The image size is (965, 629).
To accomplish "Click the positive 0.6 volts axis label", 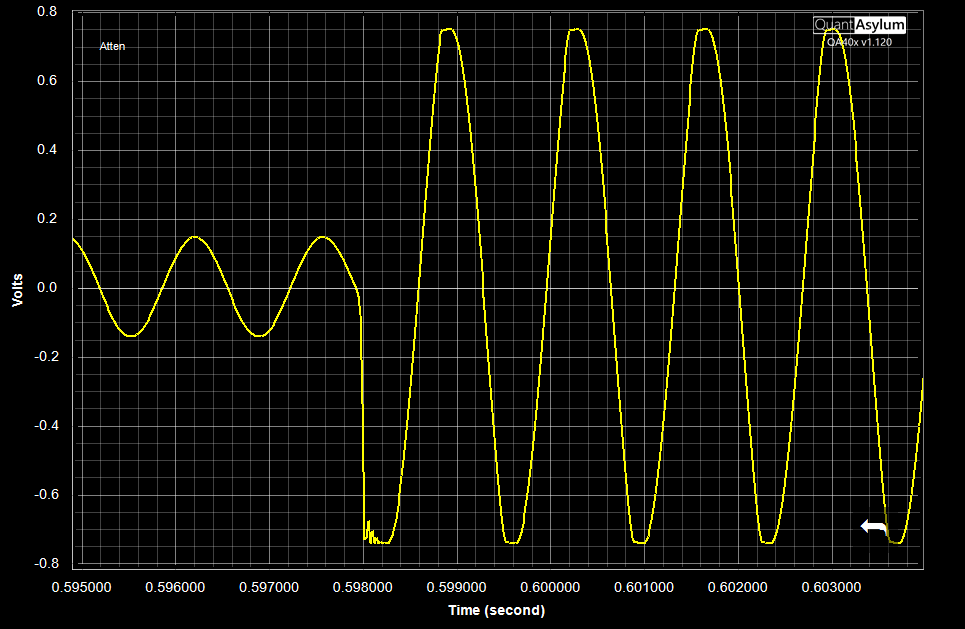I will coord(47,81).
